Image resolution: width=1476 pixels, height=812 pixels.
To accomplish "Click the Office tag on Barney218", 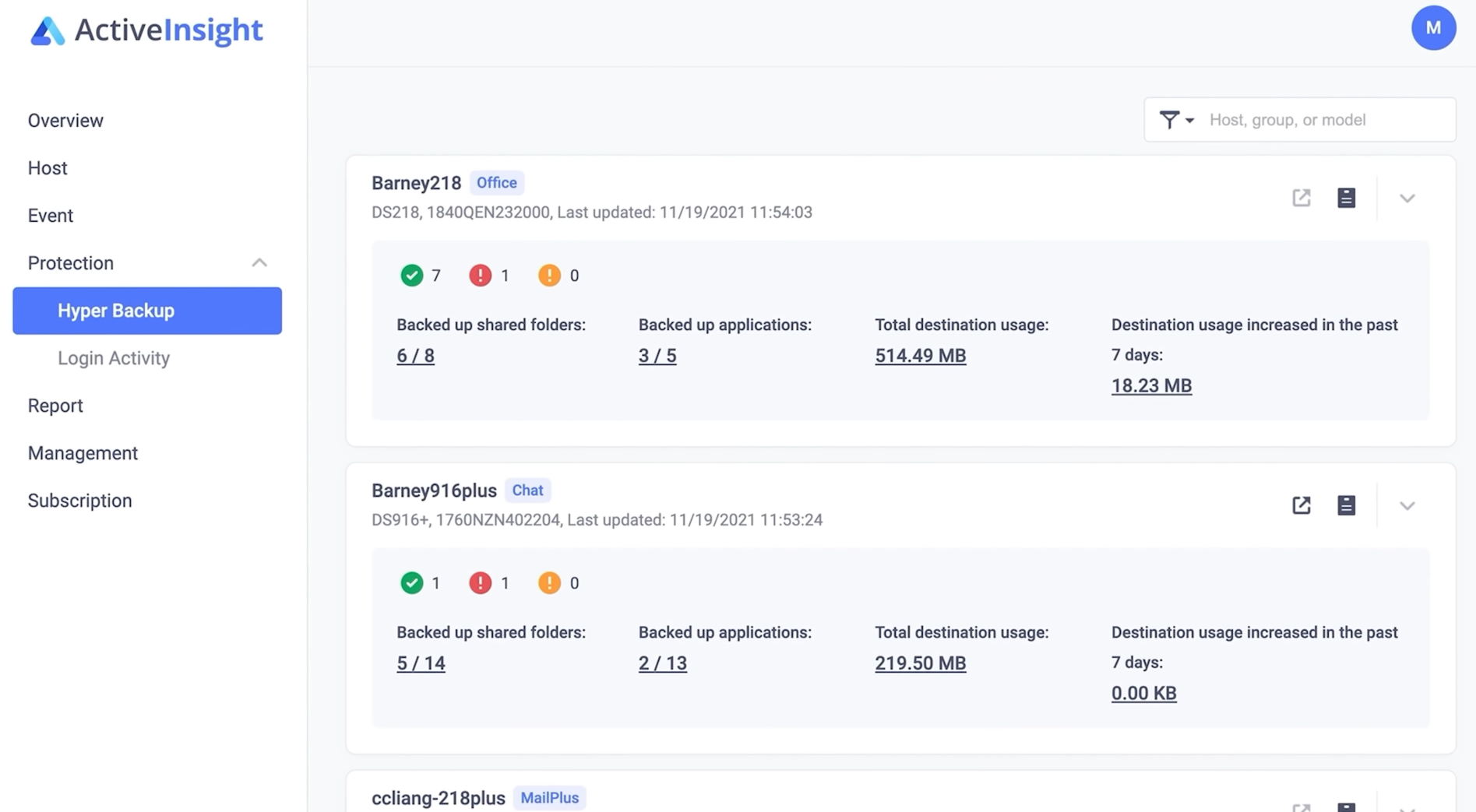I will (497, 183).
